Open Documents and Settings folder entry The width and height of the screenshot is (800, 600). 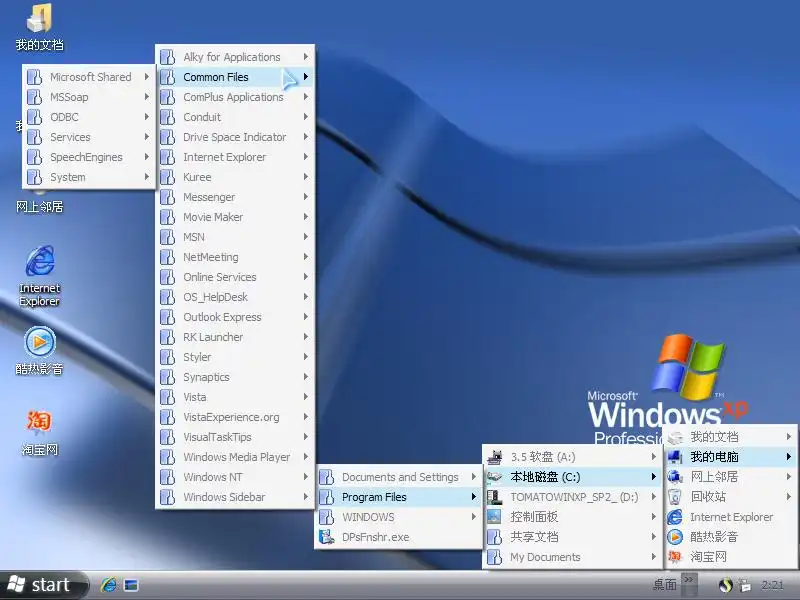click(x=398, y=477)
